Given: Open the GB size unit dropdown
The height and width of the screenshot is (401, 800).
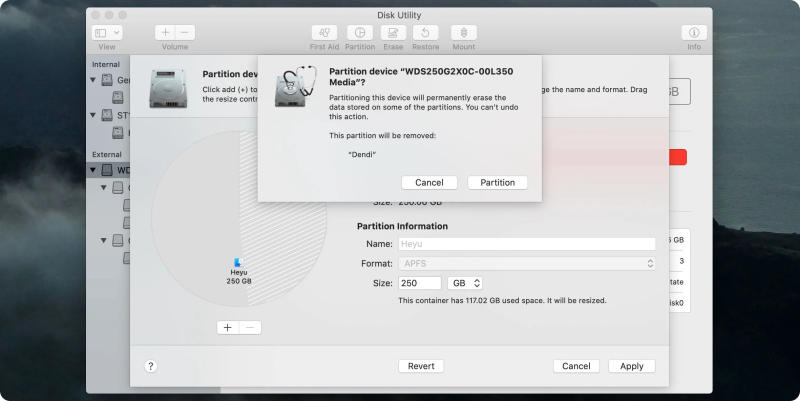Looking at the screenshot, I should (x=465, y=283).
